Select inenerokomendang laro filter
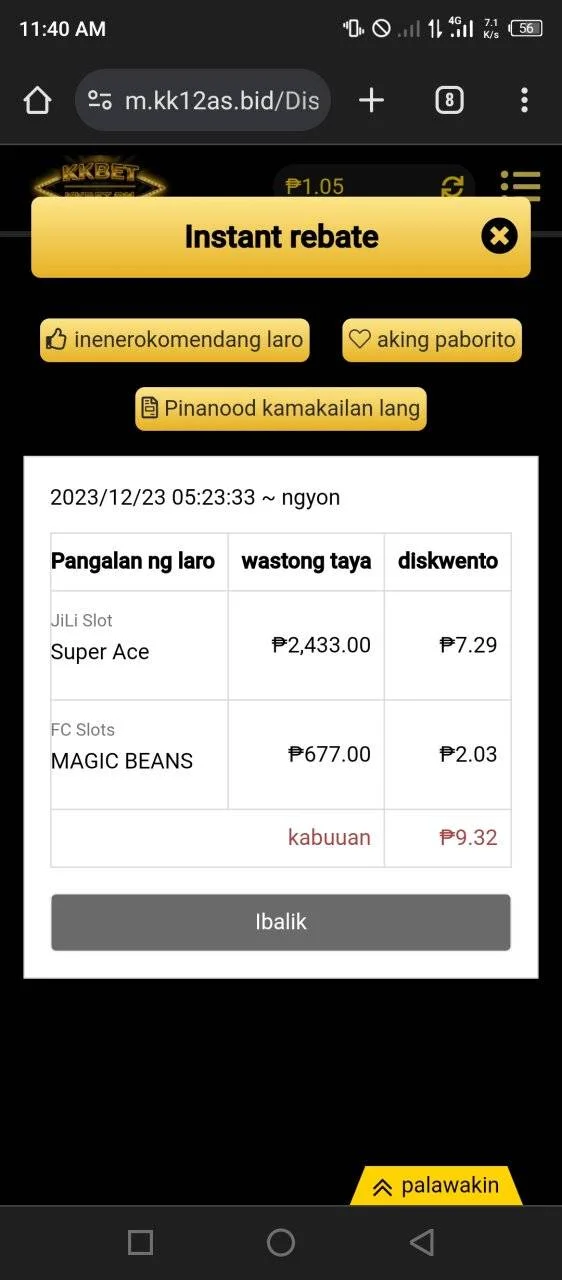This screenshot has height=1280, width=562. [x=175, y=340]
